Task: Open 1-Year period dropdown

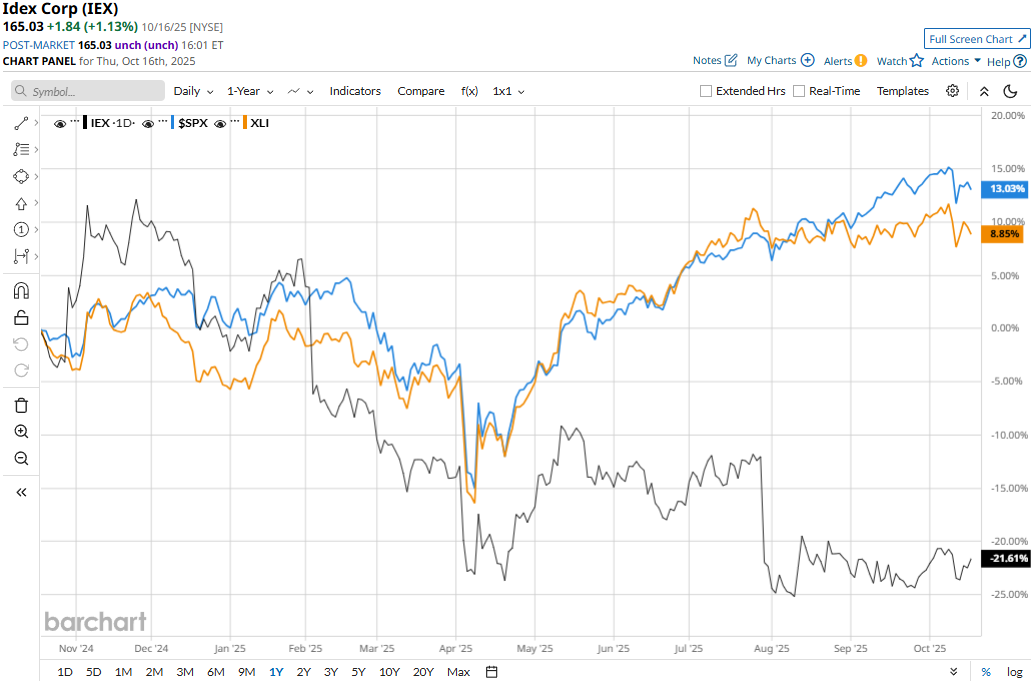Action: 250,91
